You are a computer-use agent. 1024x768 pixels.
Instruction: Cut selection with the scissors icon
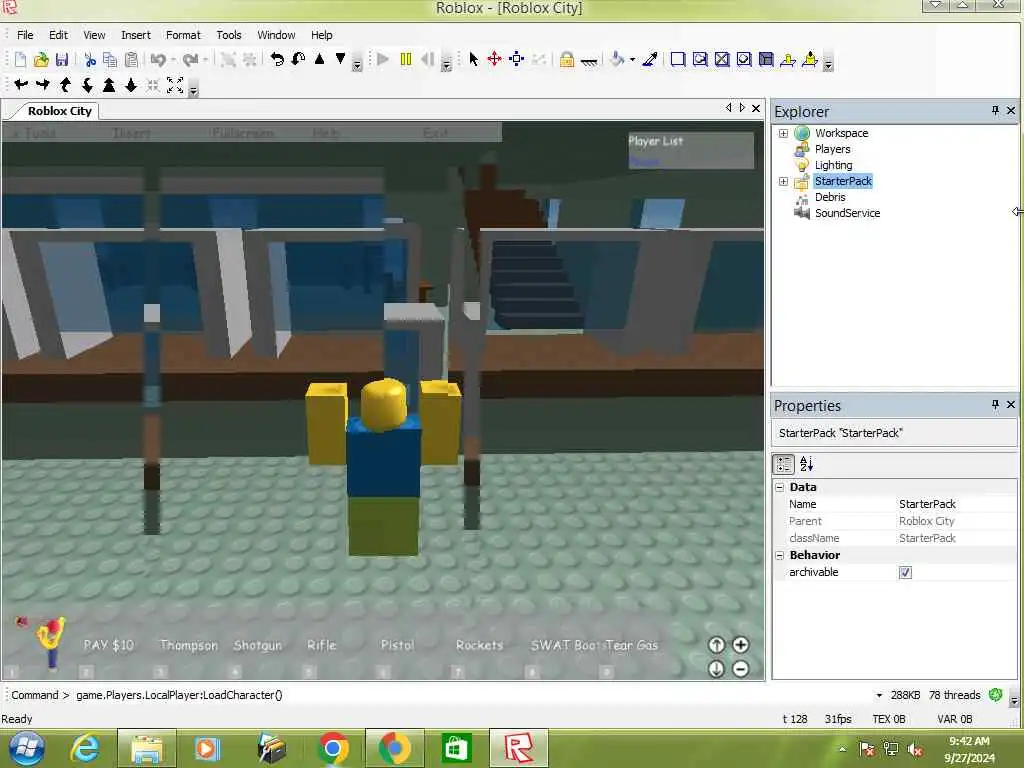[x=90, y=60]
